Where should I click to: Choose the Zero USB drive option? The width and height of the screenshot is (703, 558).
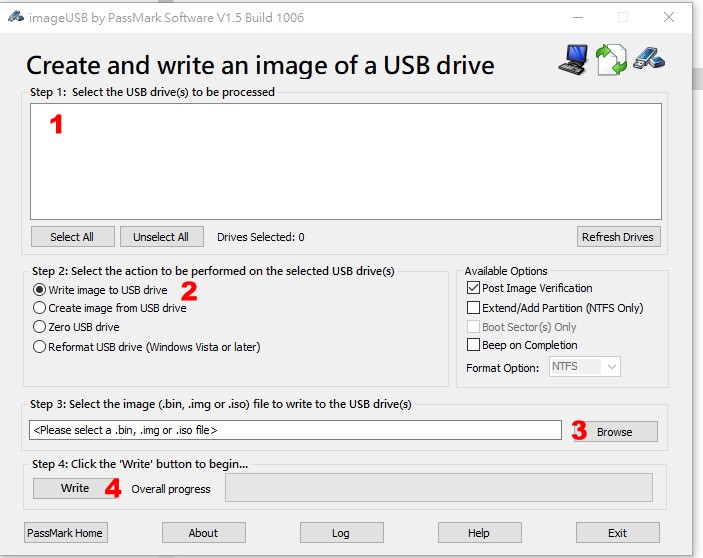coord(40,327)
